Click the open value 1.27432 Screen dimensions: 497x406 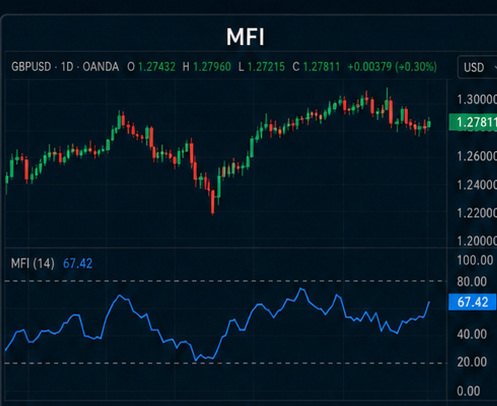[x=157, y=67]
